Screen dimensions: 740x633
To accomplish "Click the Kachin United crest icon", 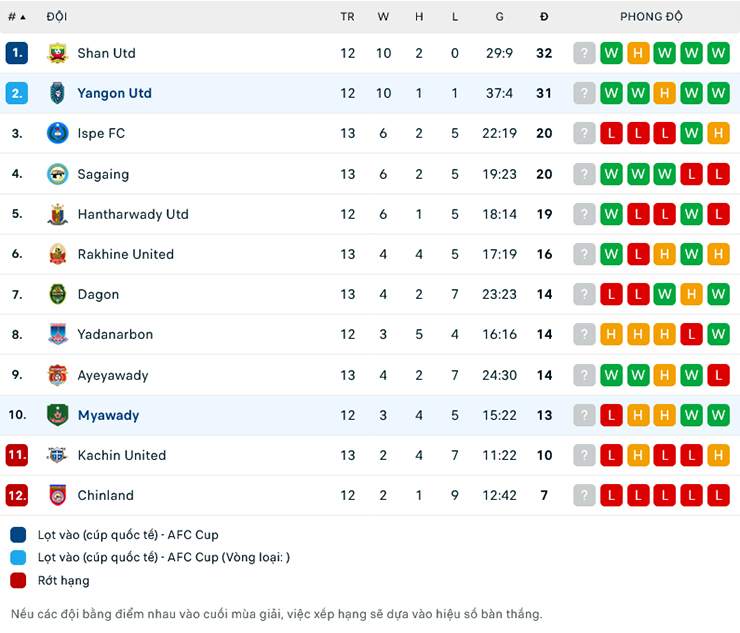I will tap(58, 455).
